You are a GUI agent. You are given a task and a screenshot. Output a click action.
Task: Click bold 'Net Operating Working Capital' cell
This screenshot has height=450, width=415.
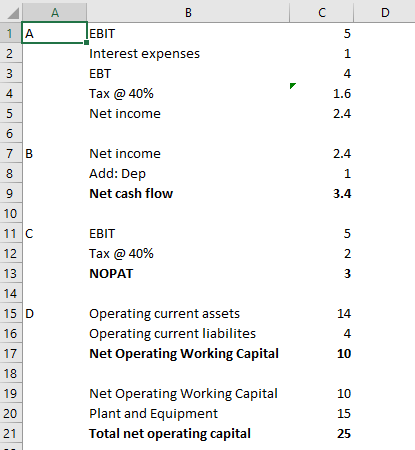(x=188, y=353)
